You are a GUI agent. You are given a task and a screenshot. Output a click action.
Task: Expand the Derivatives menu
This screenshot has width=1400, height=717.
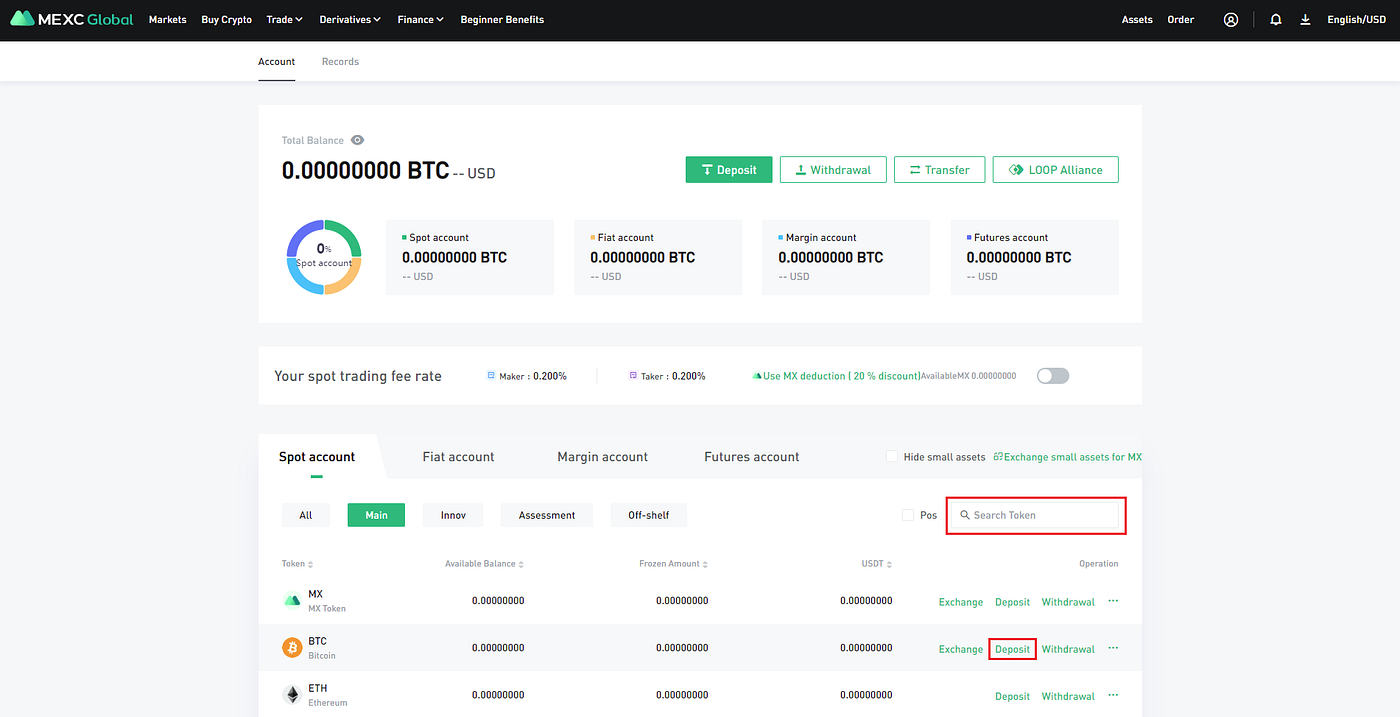[x=351, y=19]
